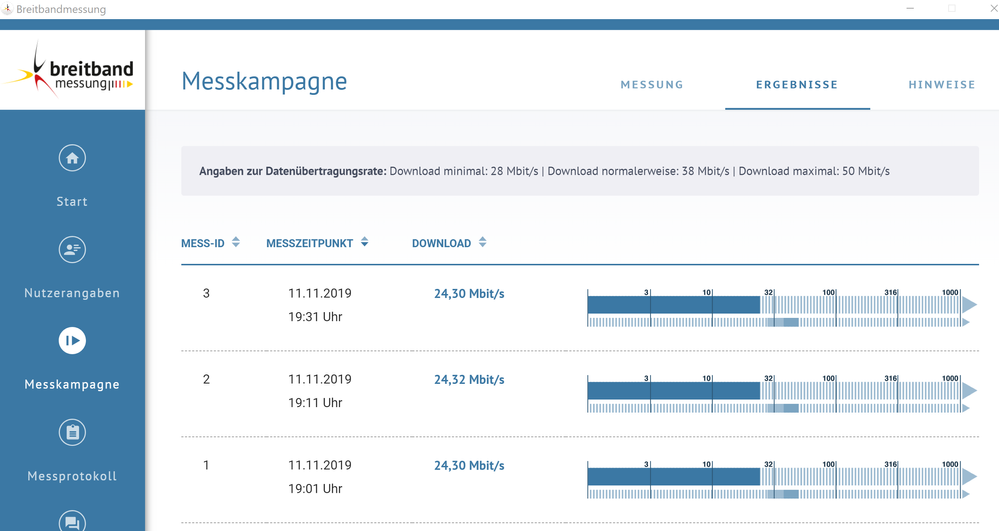This screenshot has height=531, width=999.
Task: Click the 24,32 Mbit/s download value
Action: 469,380
